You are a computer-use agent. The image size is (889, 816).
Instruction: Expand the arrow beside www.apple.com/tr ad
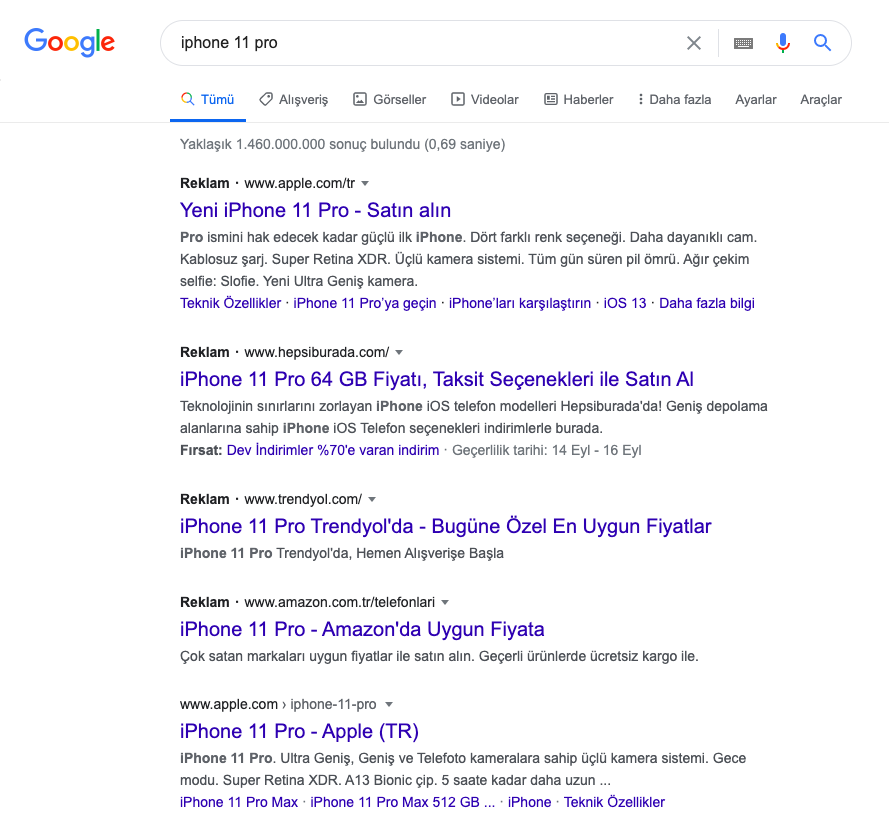365,184
